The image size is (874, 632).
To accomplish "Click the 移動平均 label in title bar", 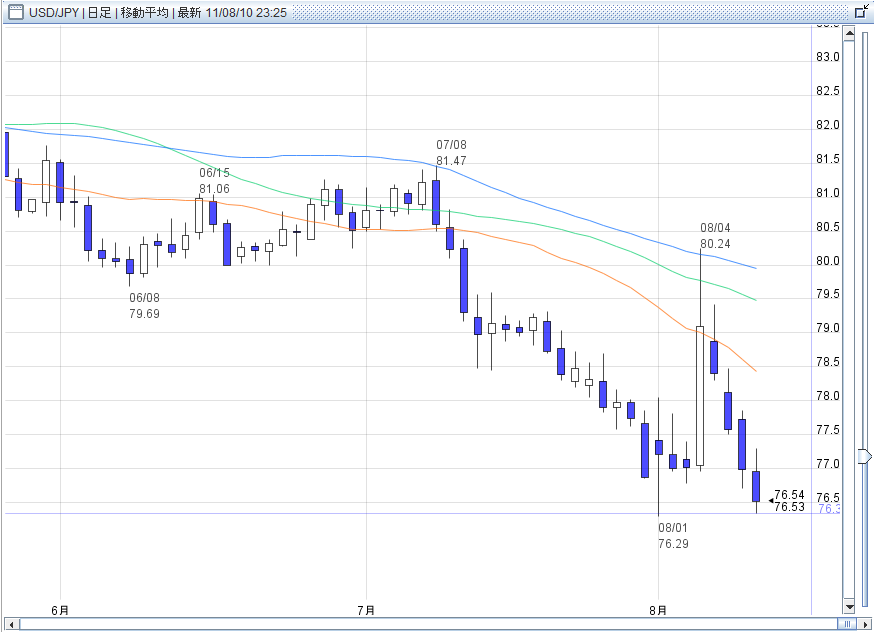I will coord(144,12).
